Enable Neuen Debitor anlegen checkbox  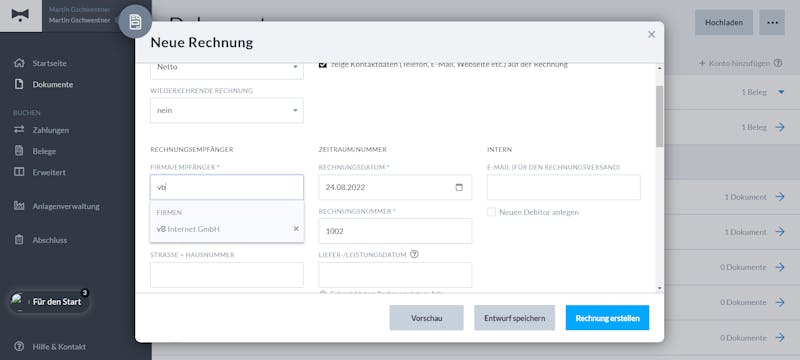(491, 212)
